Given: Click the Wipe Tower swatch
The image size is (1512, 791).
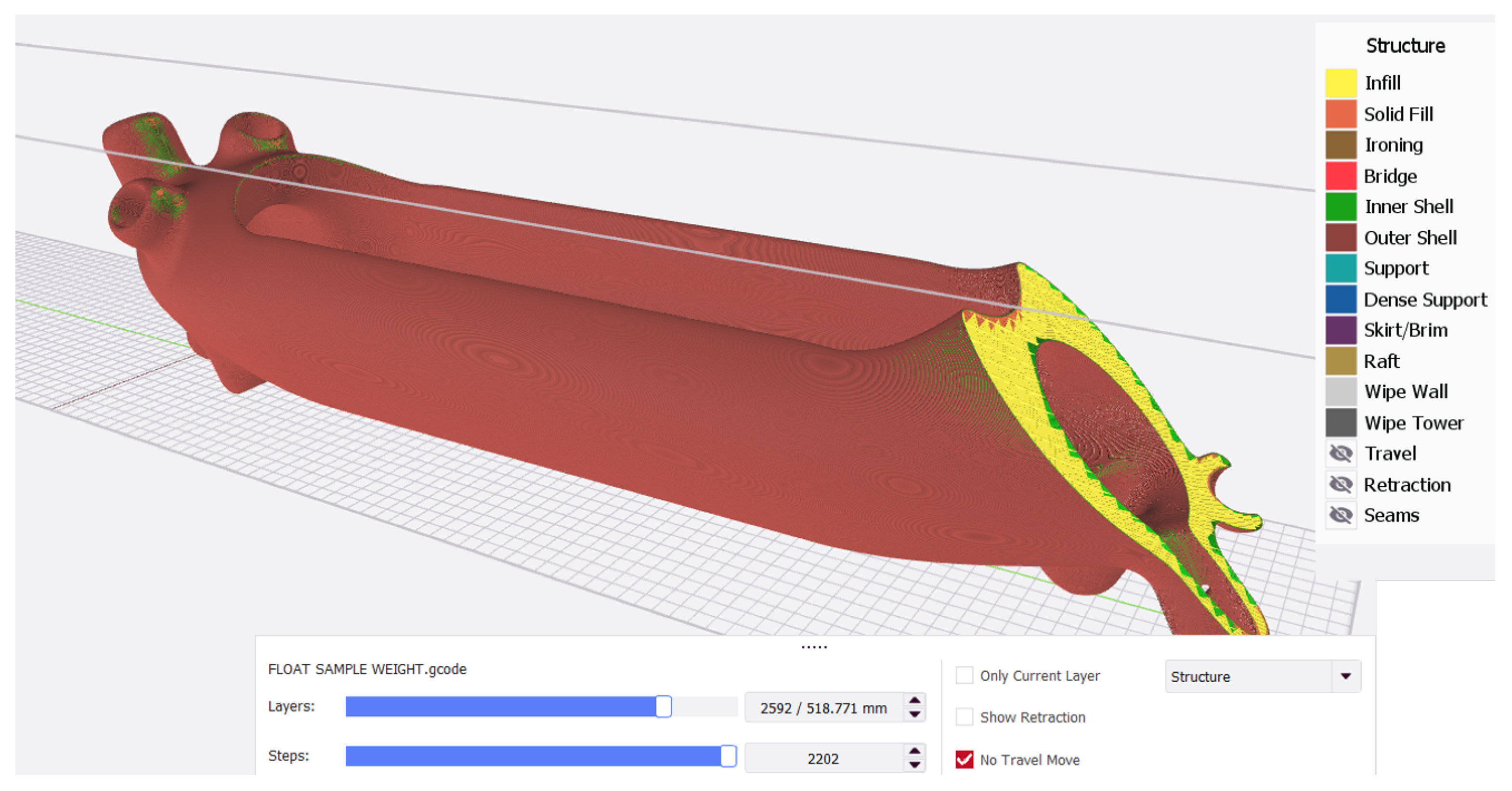Looking at the screenshot, I should click(1341, 423).
